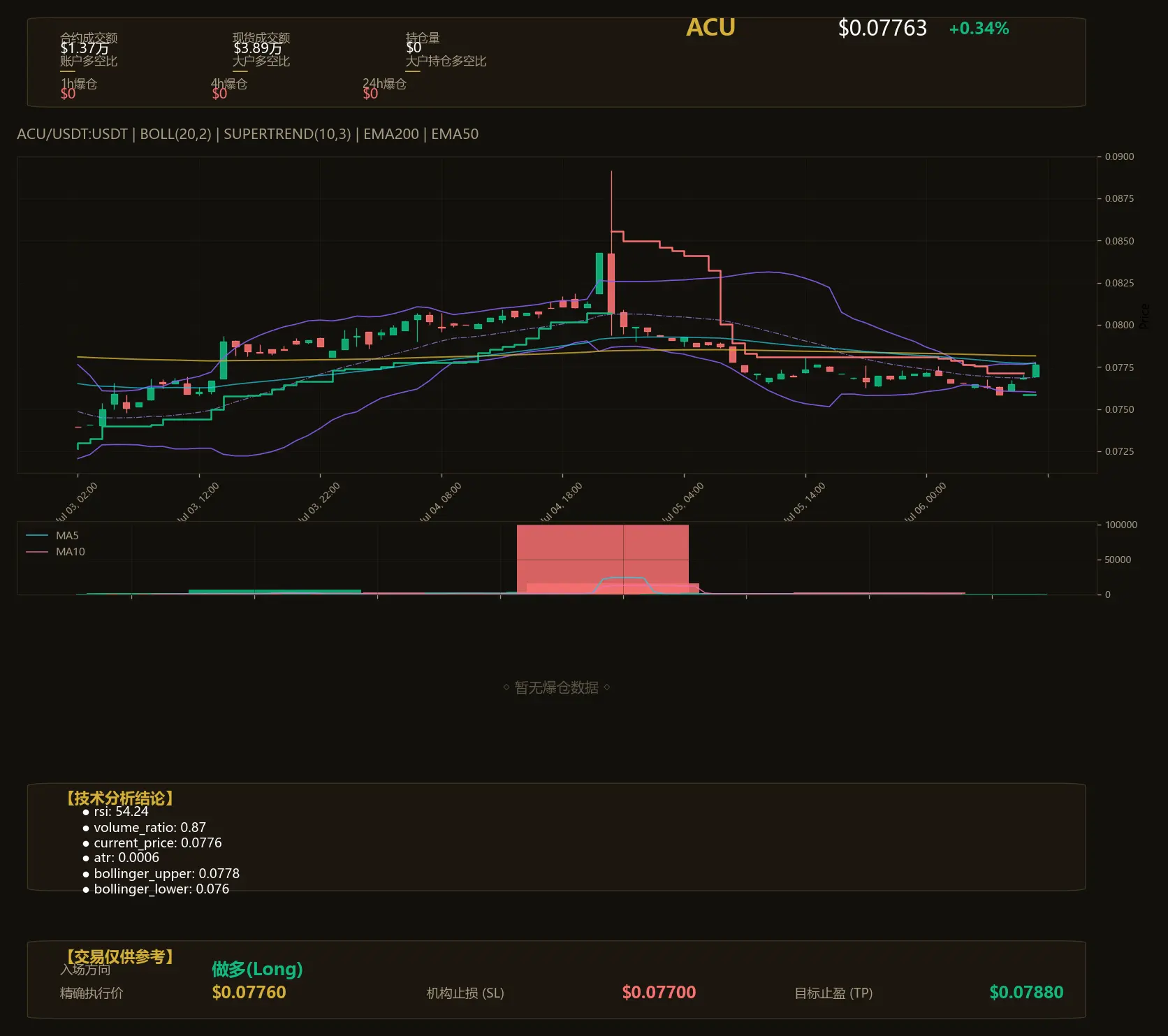Toggle the MA5 legend entry

click(x=52, y=536)
